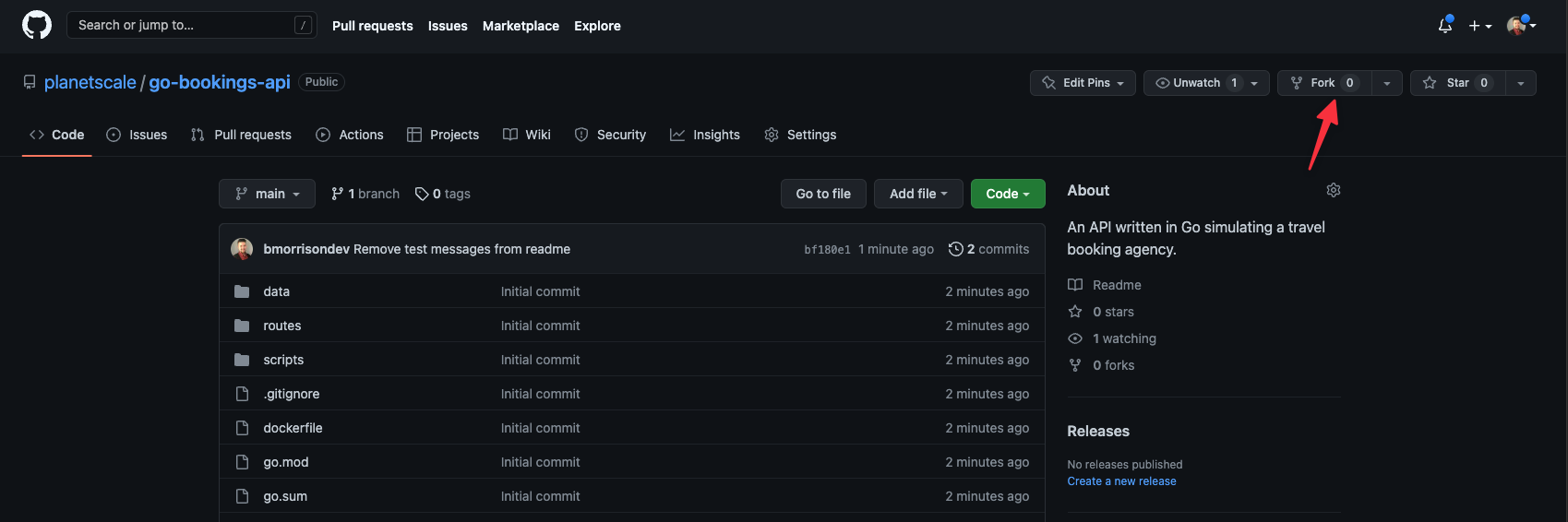Open the go.sum file
Viewport: 1568px width, 522px height.
[285, 496]
